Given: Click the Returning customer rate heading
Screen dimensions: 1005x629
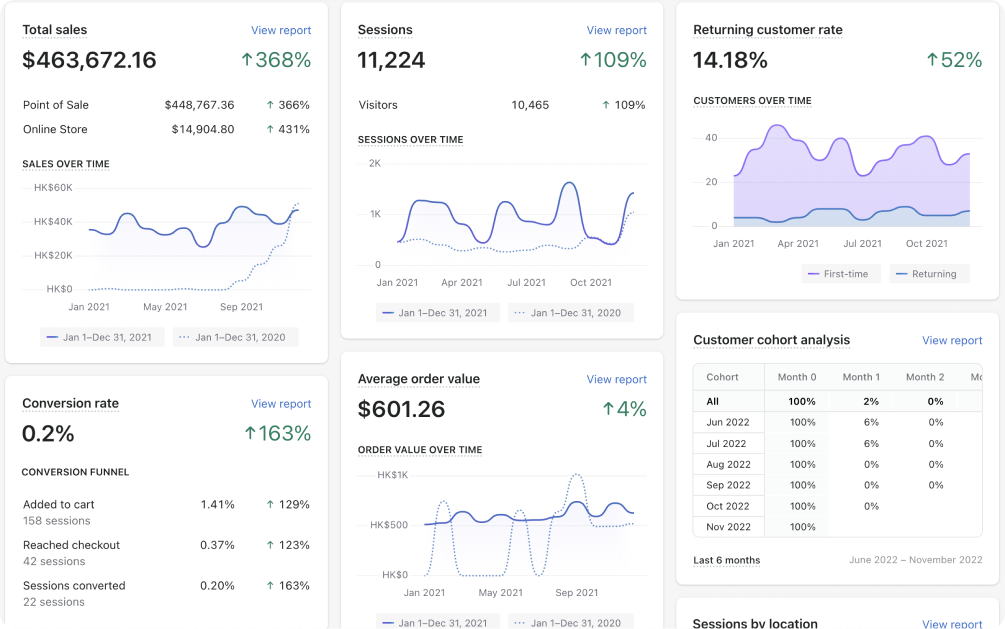Looking at the screenshot, I should (x=767, y=30).
